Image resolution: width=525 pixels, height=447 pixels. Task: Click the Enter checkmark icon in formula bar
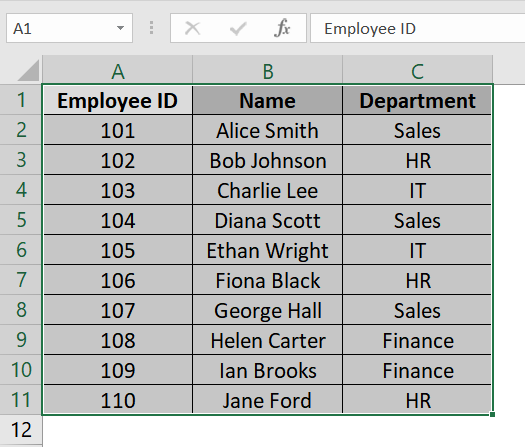[238, 28]
